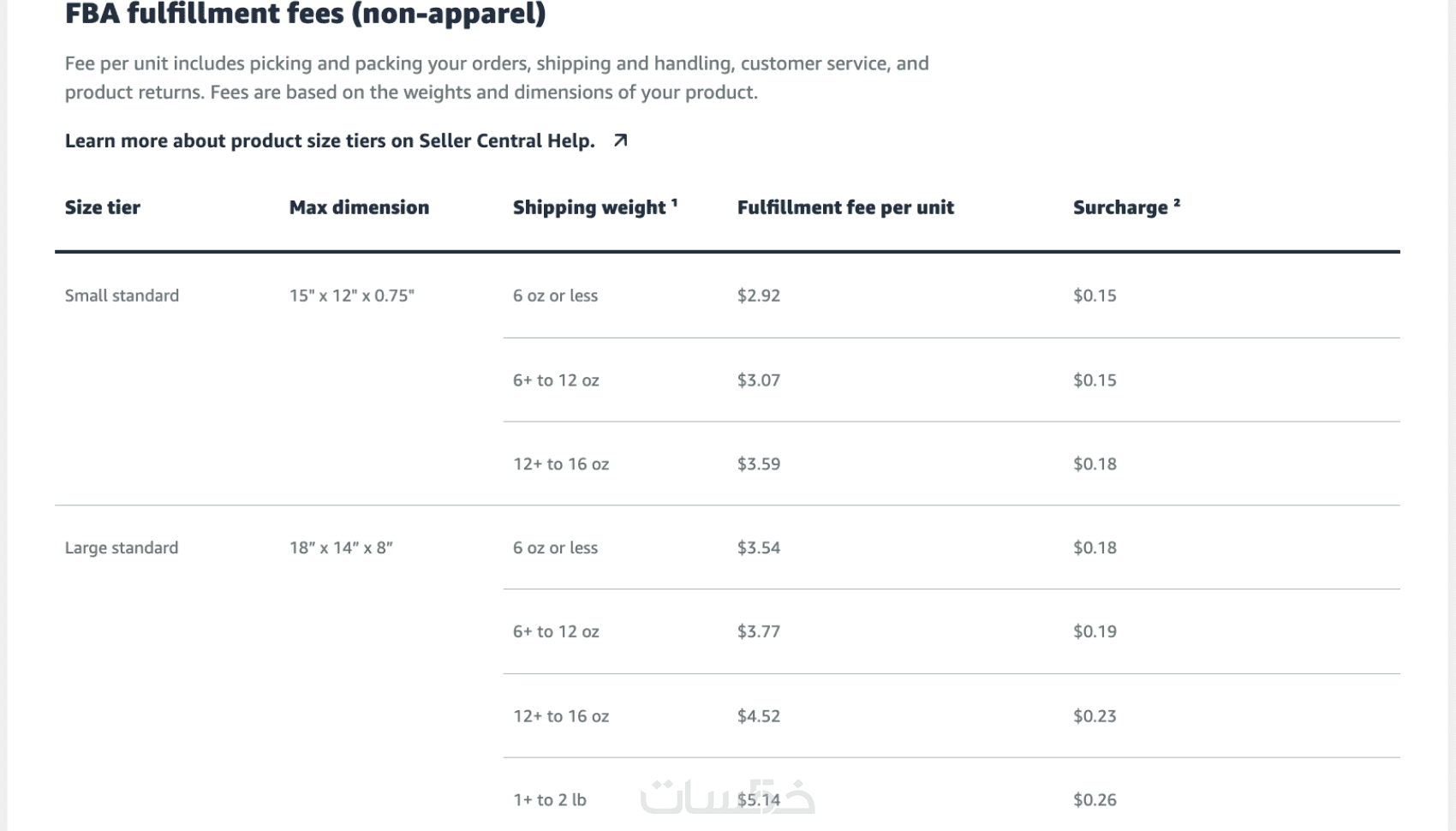
Task: Click the "1+ to 2 lb" shipping weight cell
Action: click(549, 799)
